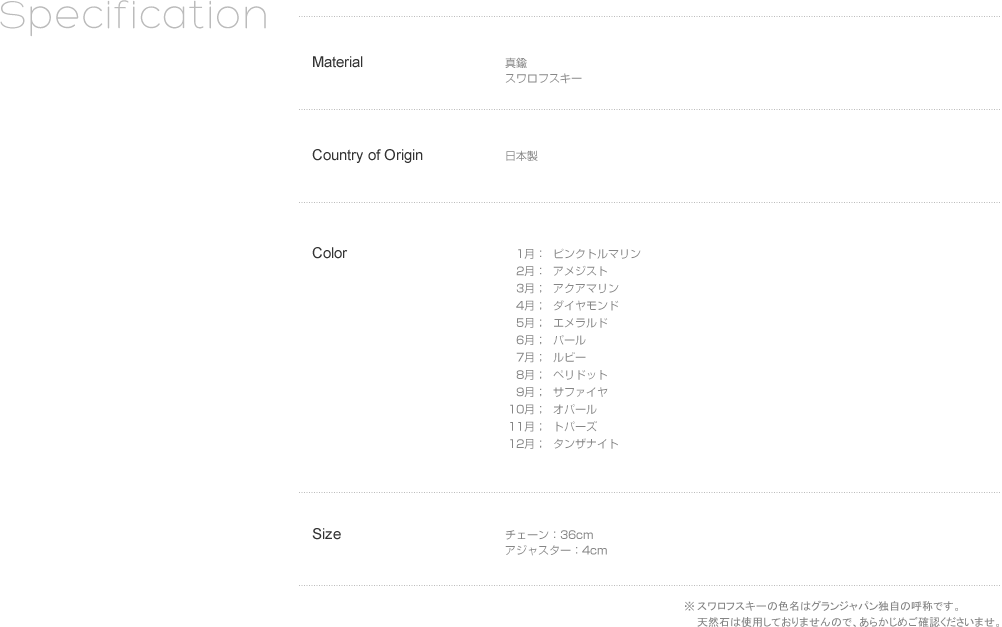Select the 日本製 origin text
The image size is (1002, 627).
click(521, 156)
